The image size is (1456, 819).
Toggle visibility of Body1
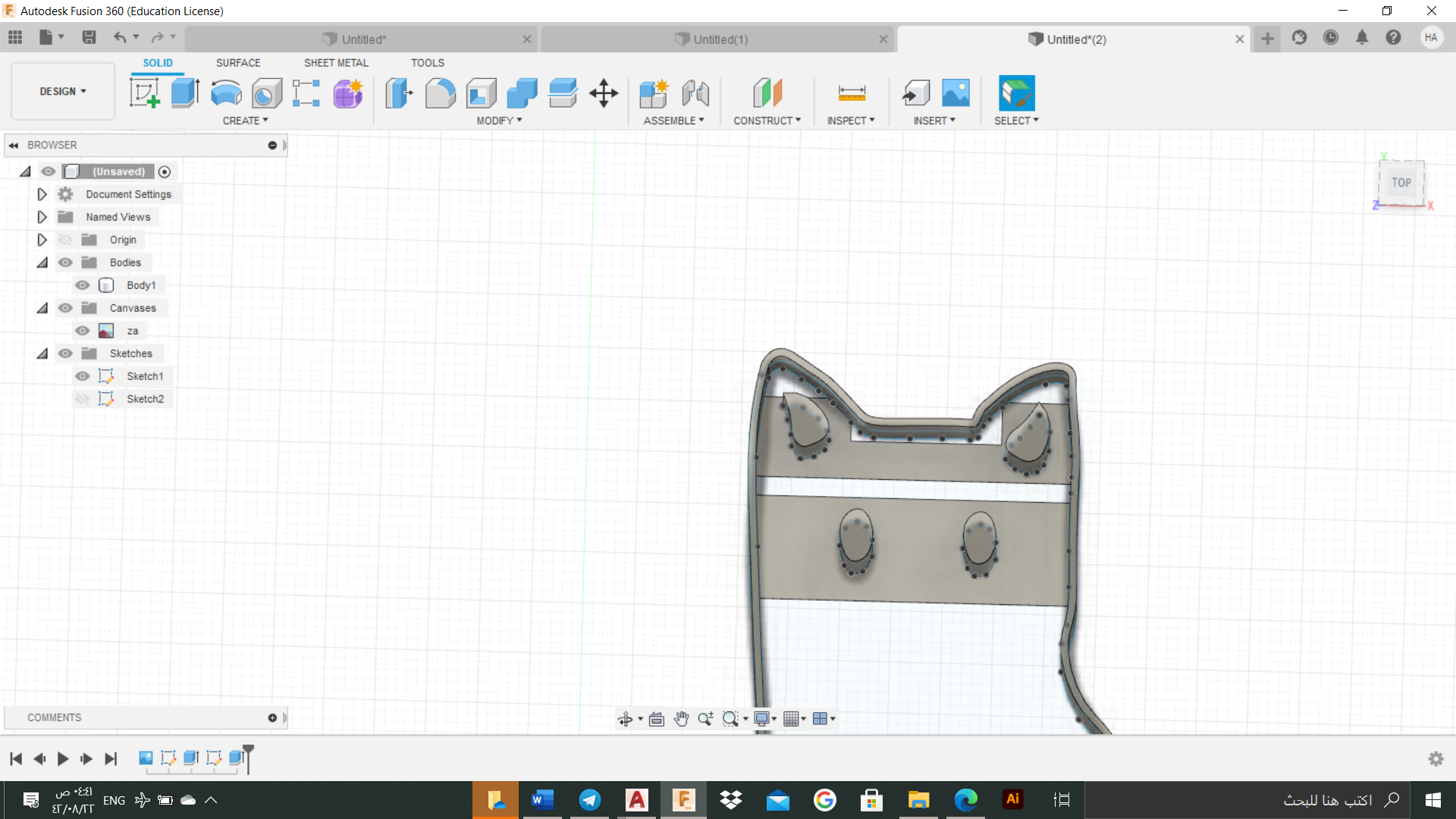coord(83,285)
